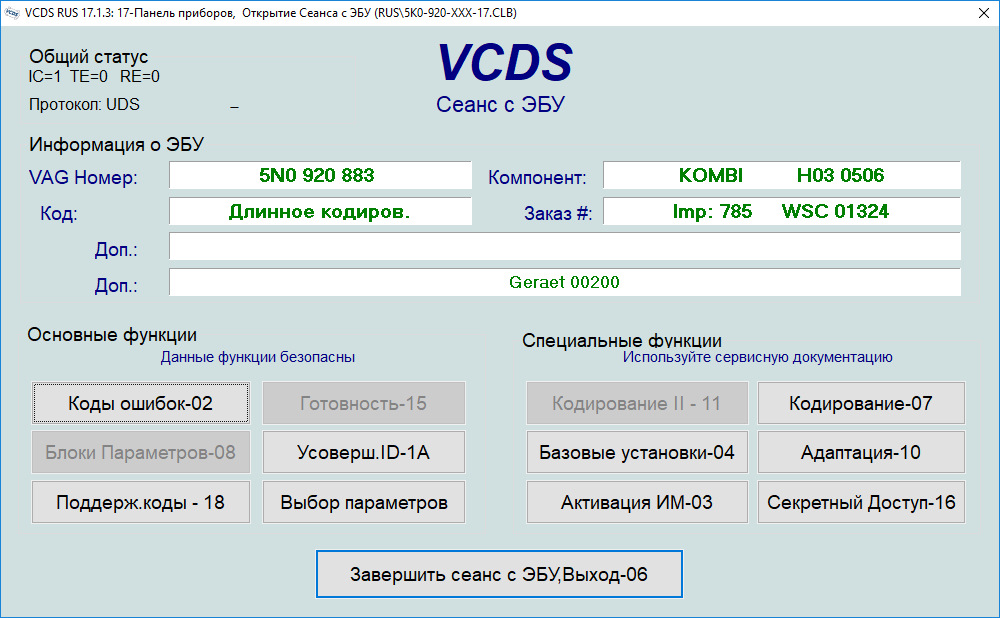This screenshot has height=618, width=1000.
Task: Select the Доп. field Geraet 00200
Action: pyautogui.click(x=564, y=282)
